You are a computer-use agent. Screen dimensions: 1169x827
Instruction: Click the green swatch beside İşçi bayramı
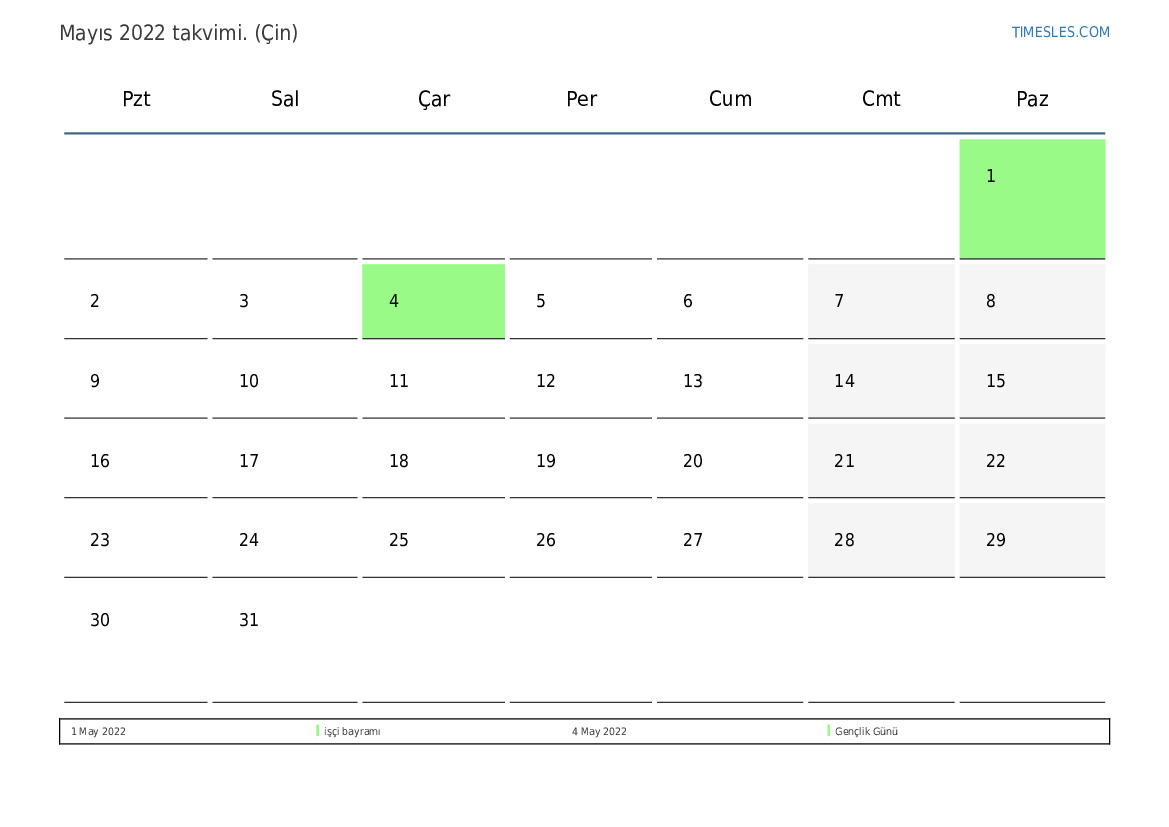(x=318, y=731)
